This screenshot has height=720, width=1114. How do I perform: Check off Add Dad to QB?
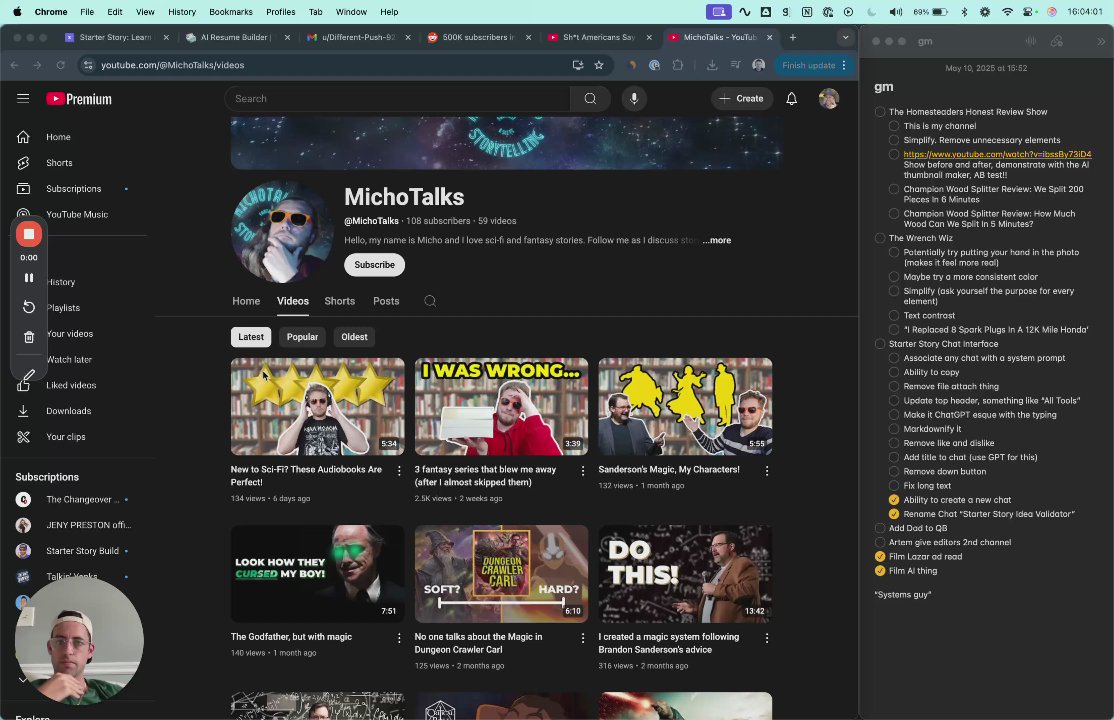pyautogui.click(x=880, y=528)
